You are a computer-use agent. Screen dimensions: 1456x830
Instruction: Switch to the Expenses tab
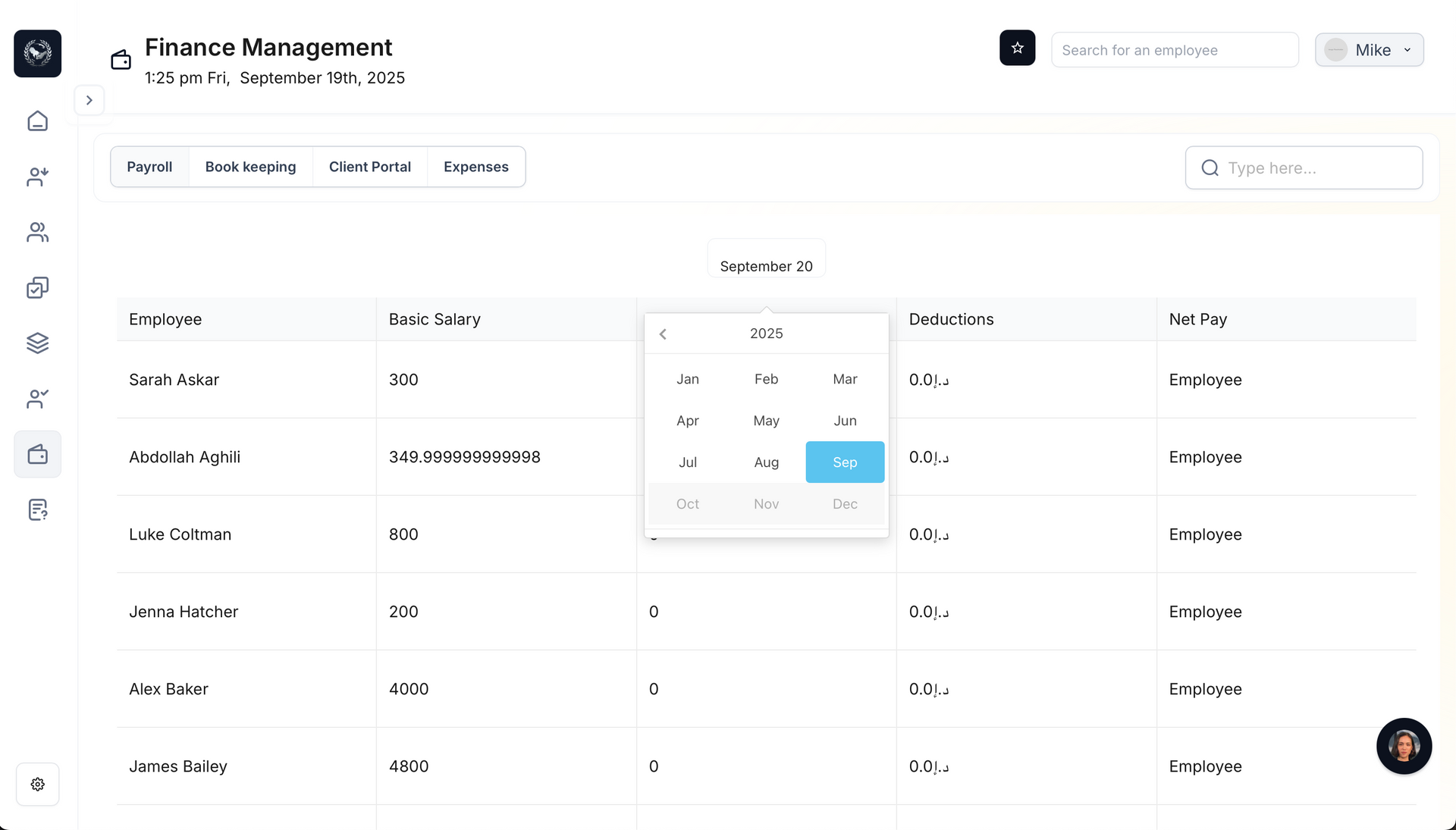[x=475, y=167]
